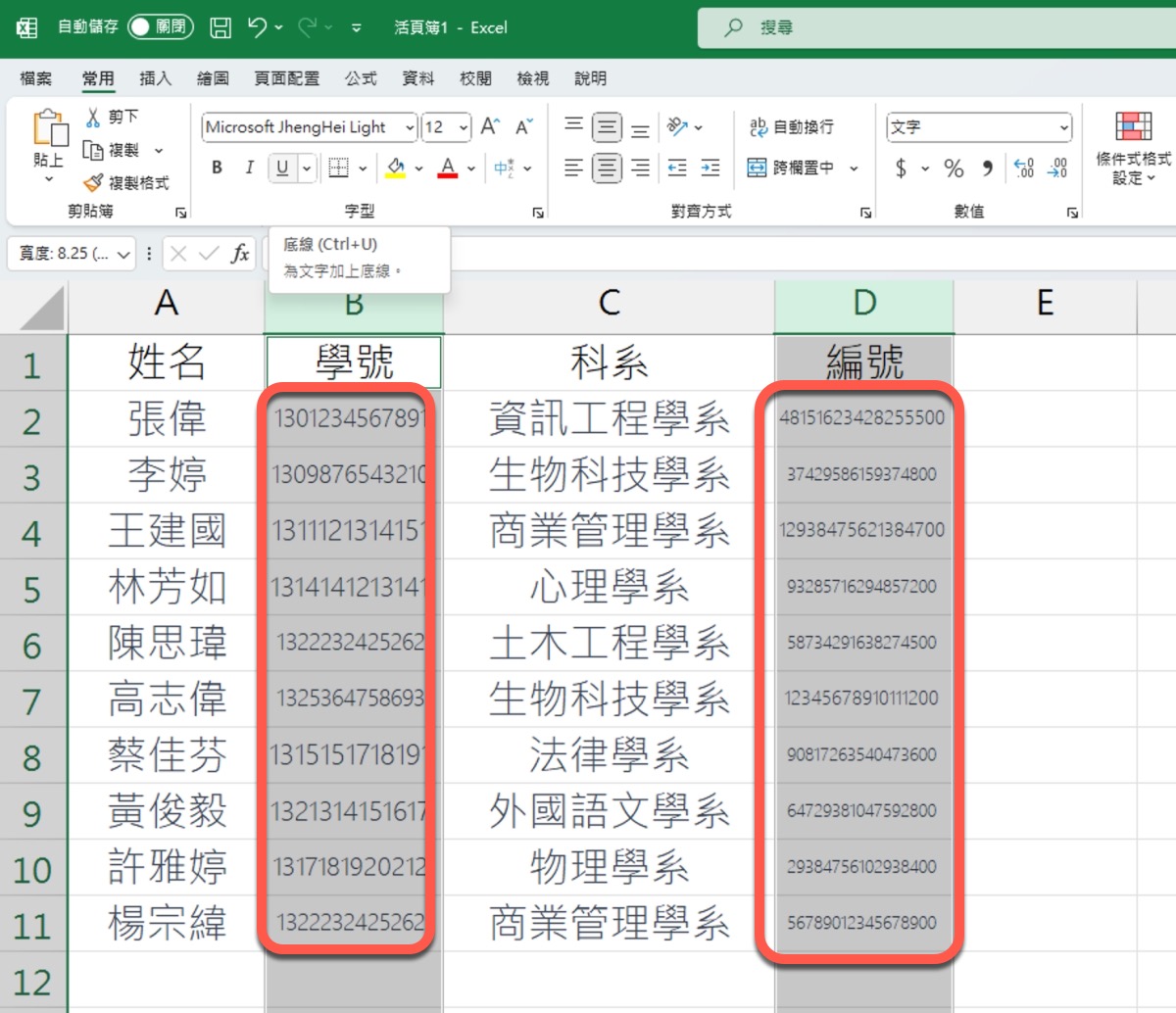This screenshot has height=1013, width=1176.
Task: Apply the yellow fill color bucket
Action: pyautogui.click(x=396, y=169)
